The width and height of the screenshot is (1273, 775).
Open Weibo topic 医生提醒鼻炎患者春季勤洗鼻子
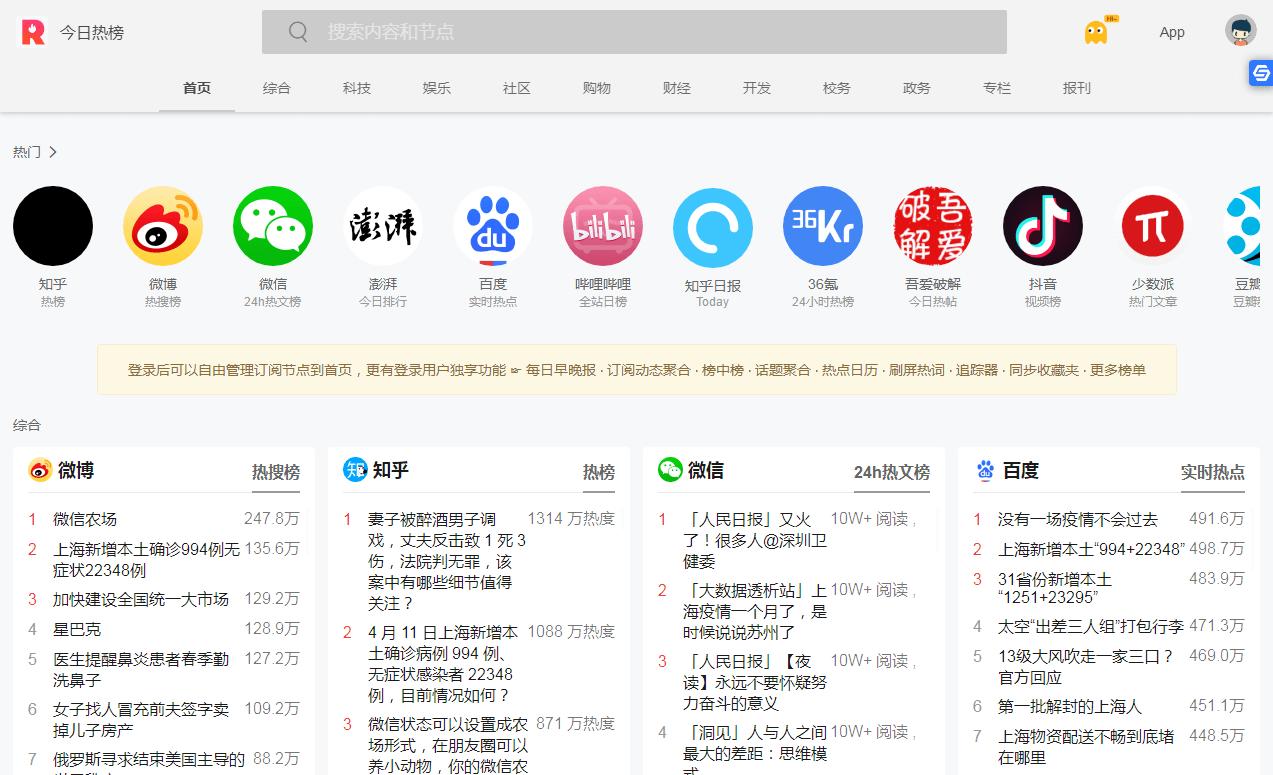click(141, 669)
